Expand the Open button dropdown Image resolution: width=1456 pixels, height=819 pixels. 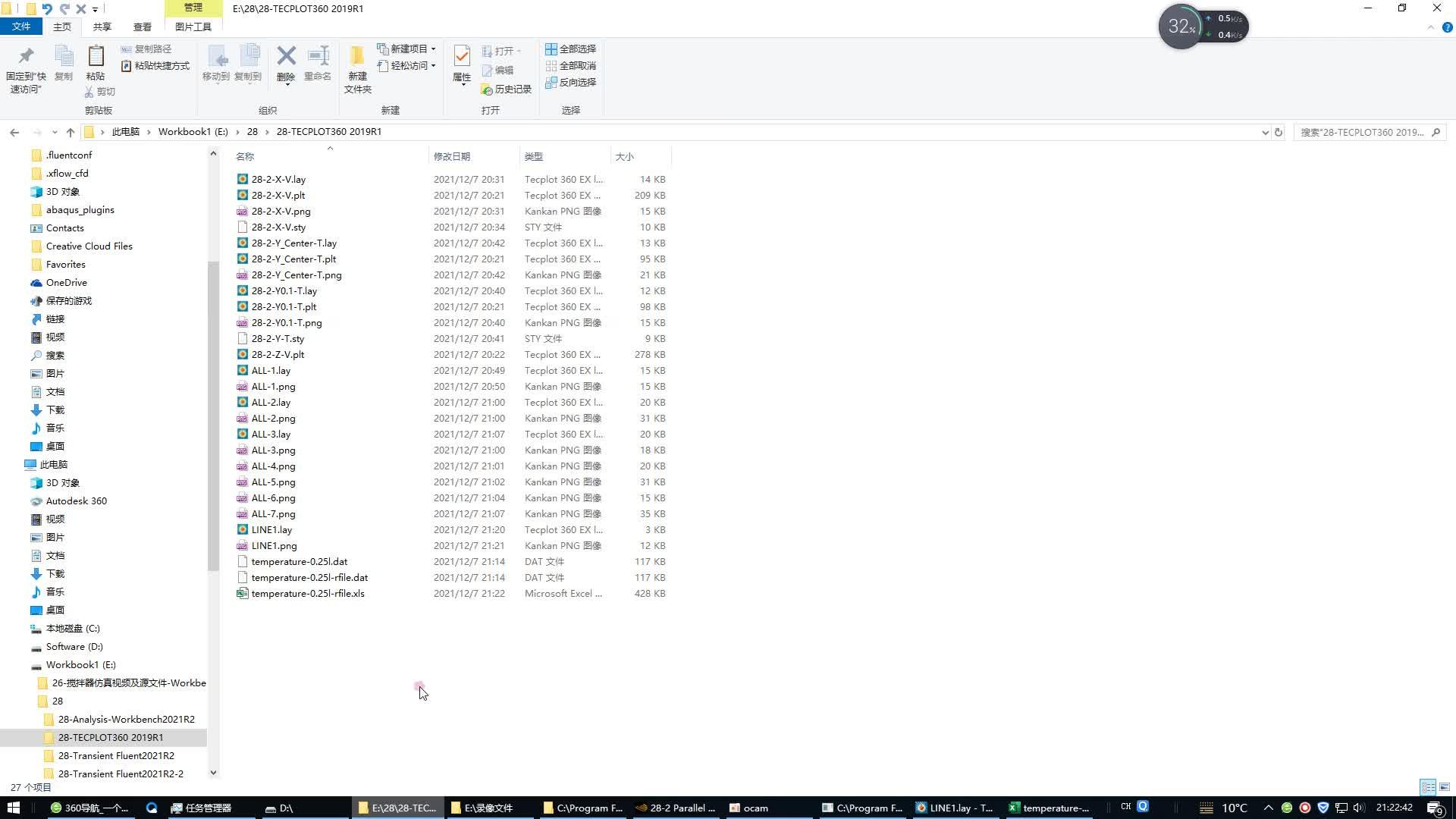pyautogui.click(x=519, y=52)
